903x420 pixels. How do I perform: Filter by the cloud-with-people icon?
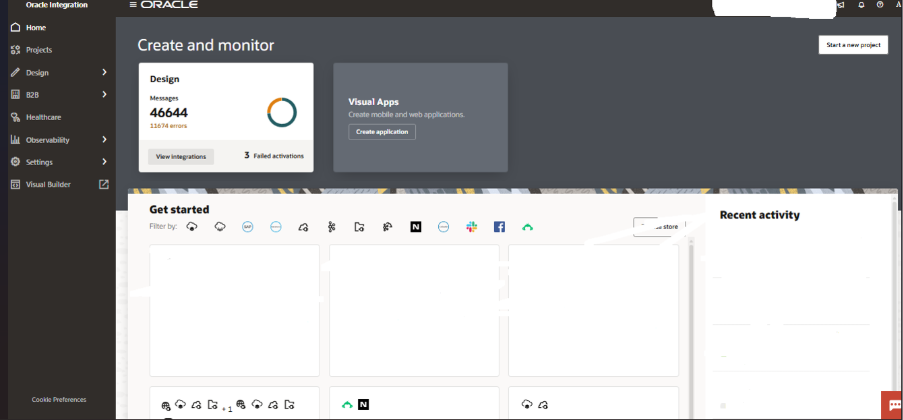coord(388,228)
